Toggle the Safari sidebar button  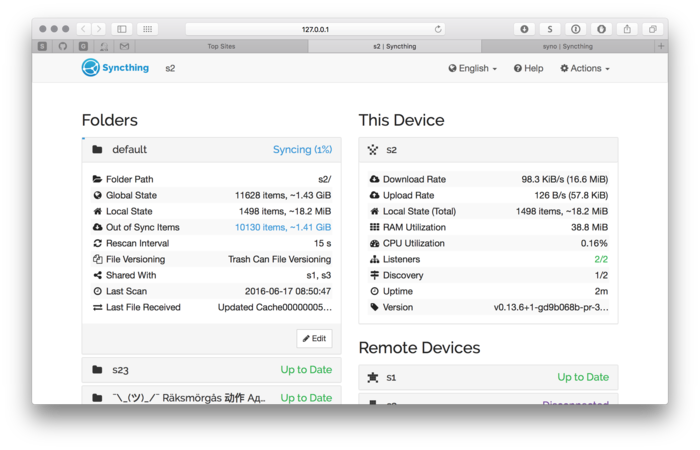(x=121, y=29)
